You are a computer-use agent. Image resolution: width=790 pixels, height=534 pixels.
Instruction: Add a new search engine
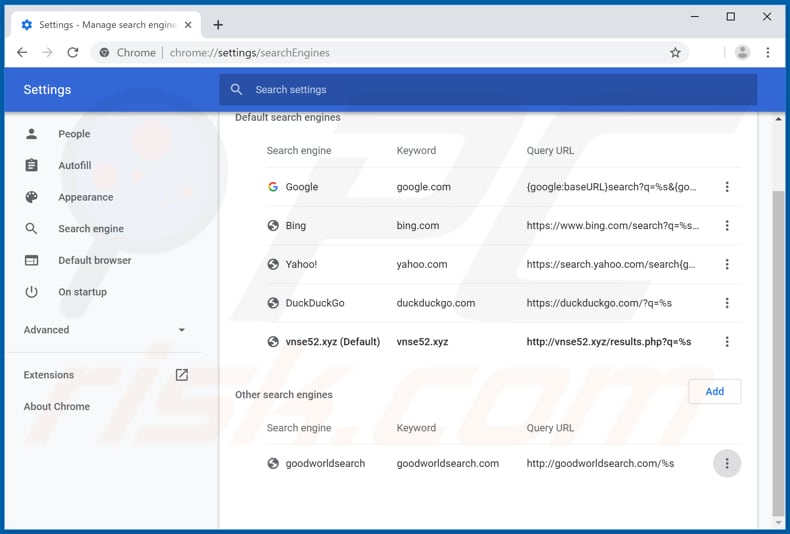(x=714, y=391)
